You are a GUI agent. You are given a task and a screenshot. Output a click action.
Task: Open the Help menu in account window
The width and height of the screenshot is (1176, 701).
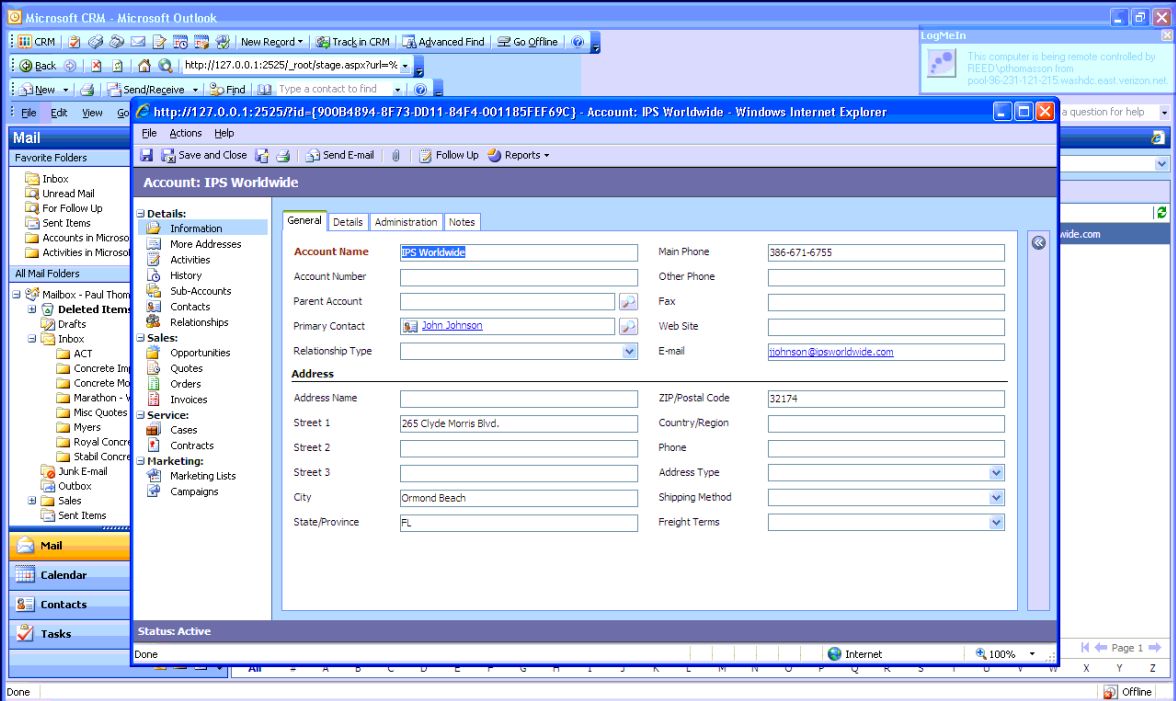tap(224, 133)
